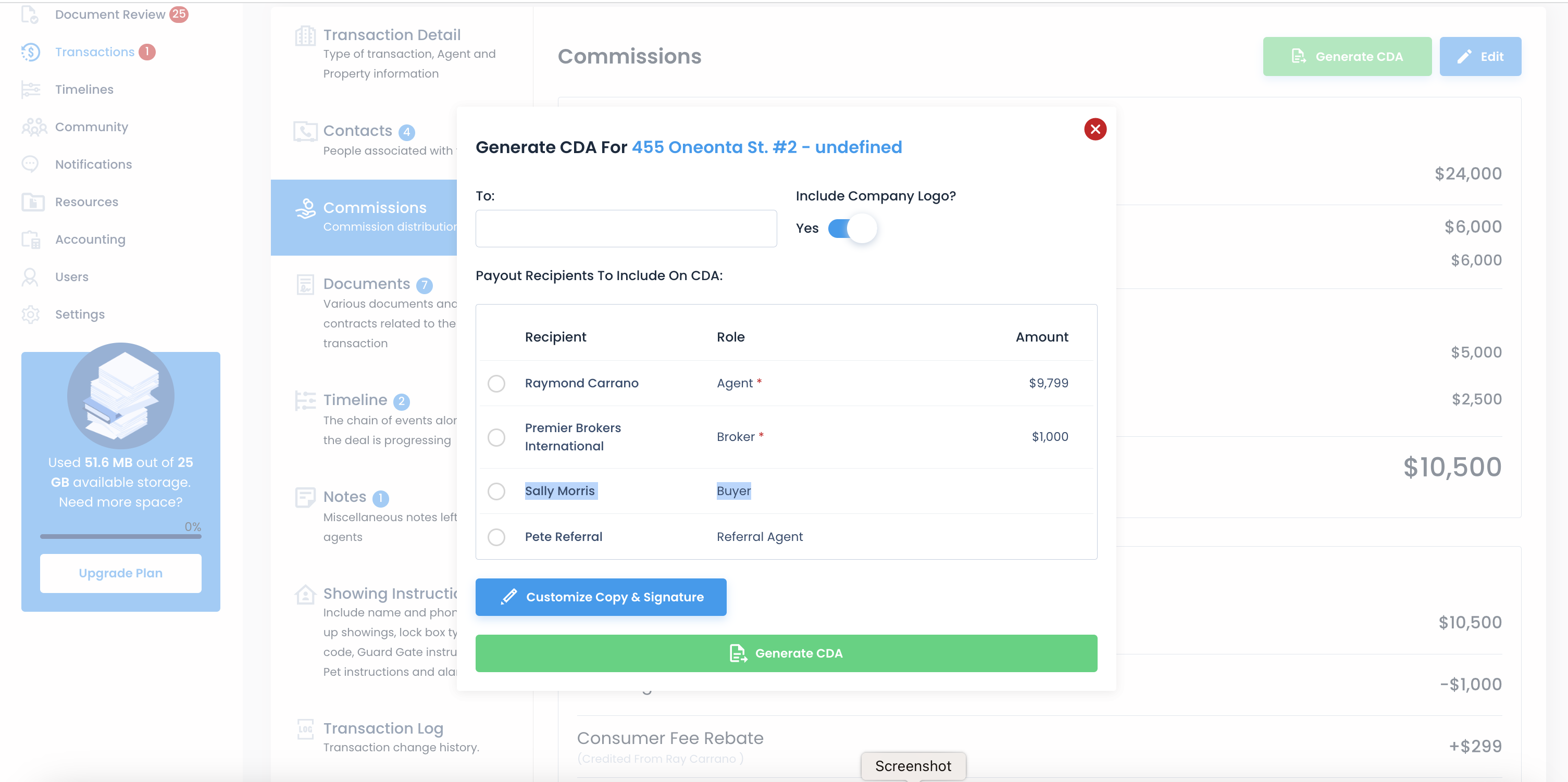1568x782 pixels.
Task: Click the Upgrade Plan button
Action: [120, 573]
